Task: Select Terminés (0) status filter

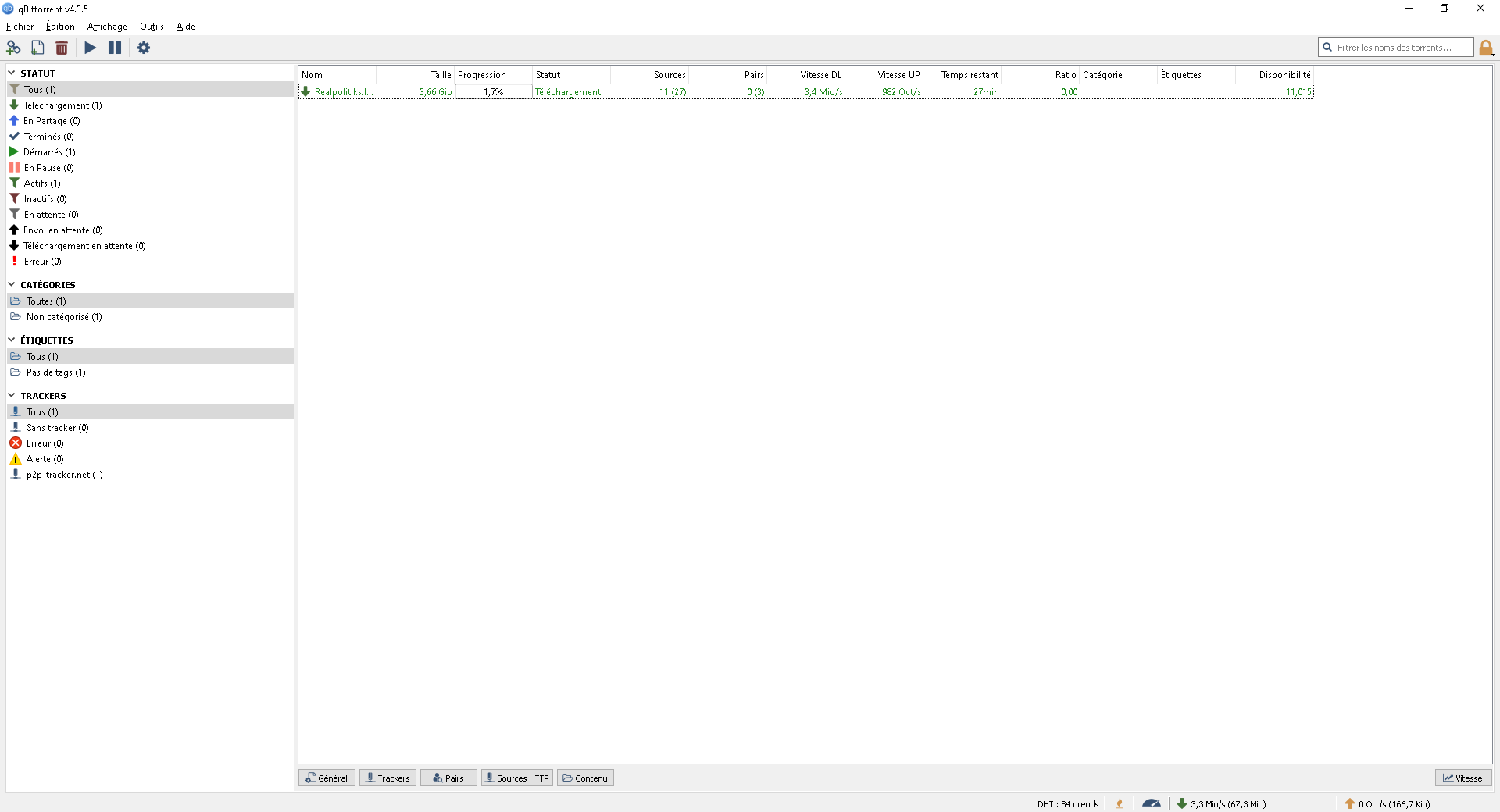Action: tap(150, 137)
